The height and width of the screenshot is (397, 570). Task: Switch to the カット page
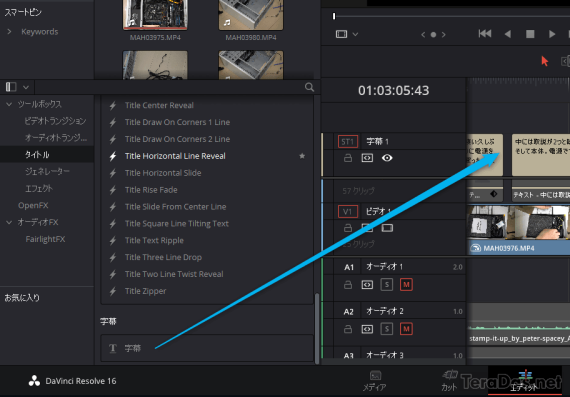point(450,381)
